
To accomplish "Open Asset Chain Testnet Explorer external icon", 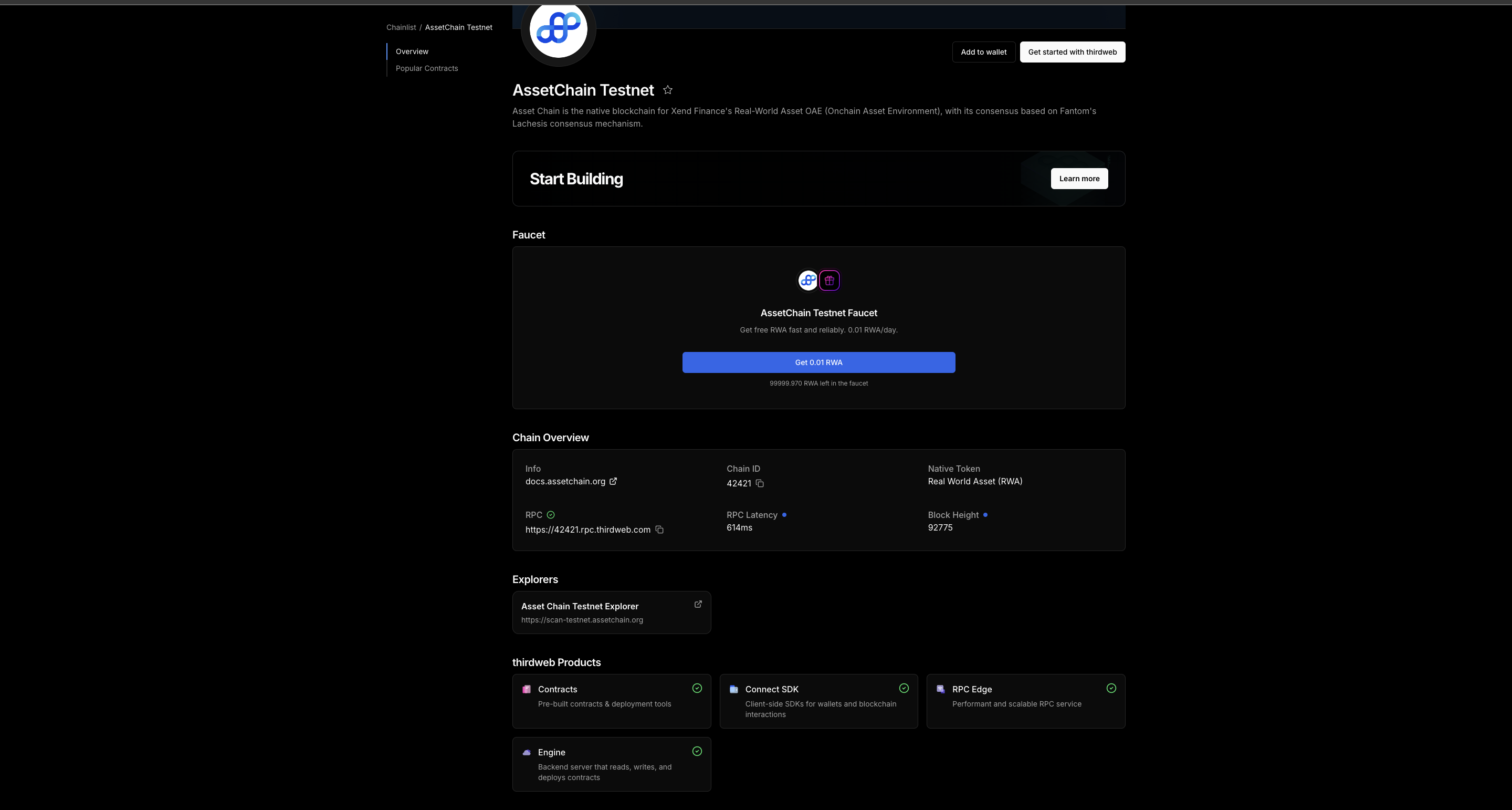I will (x=698, y=604).
